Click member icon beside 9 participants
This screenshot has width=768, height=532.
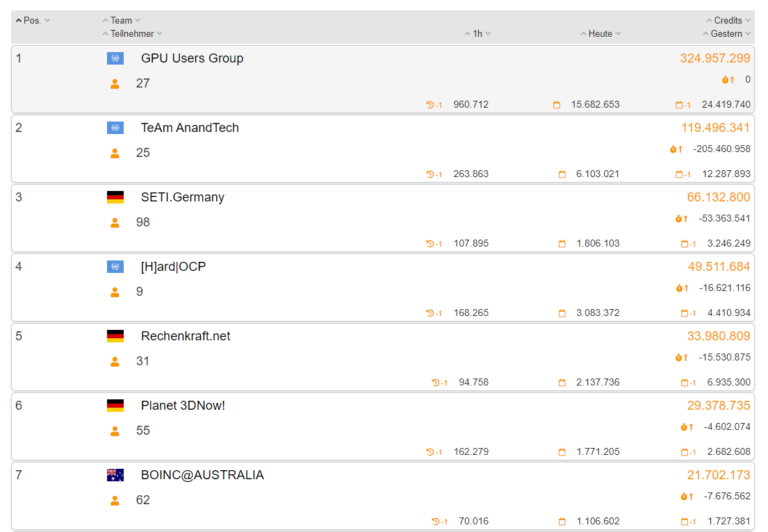tap(115, 292)
